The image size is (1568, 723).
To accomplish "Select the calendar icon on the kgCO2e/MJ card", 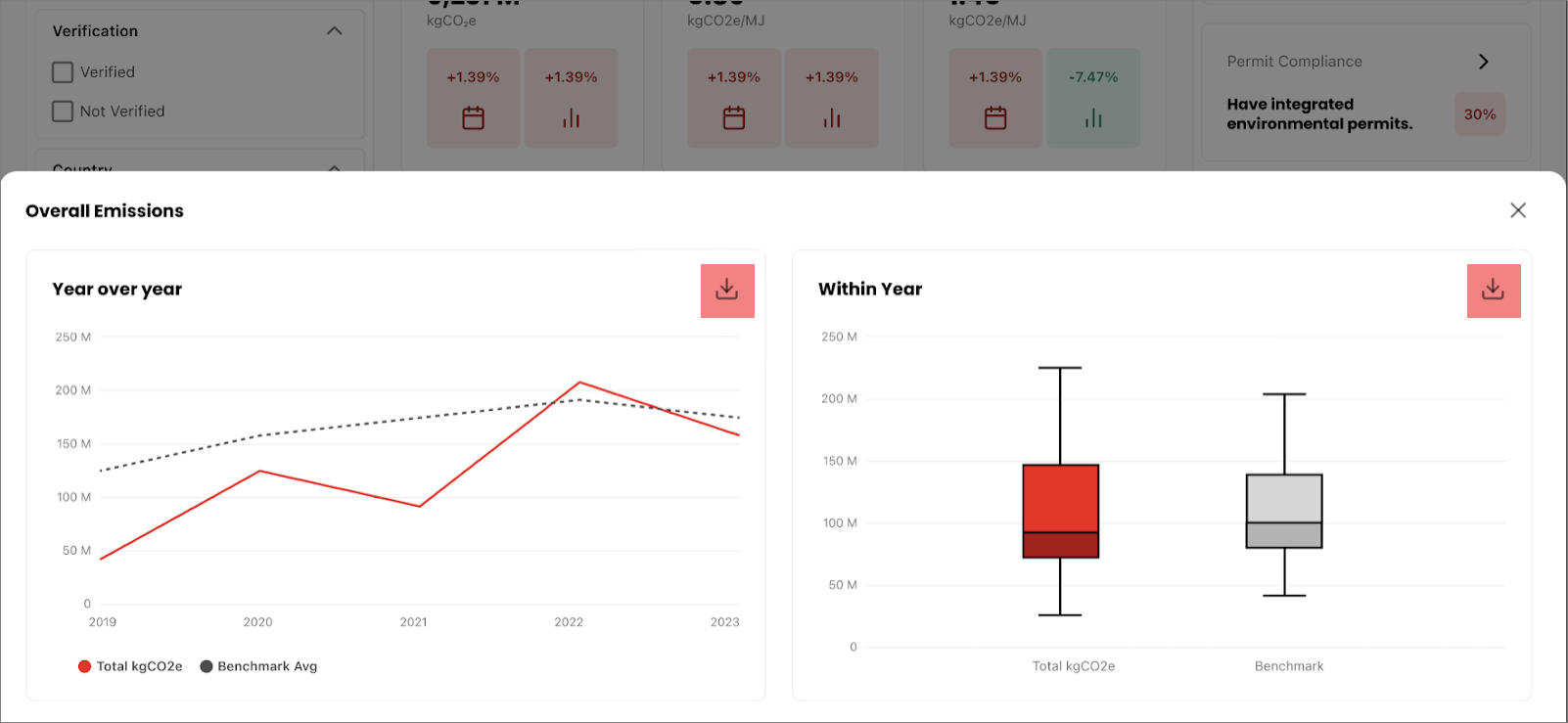I will pos(734,116).
